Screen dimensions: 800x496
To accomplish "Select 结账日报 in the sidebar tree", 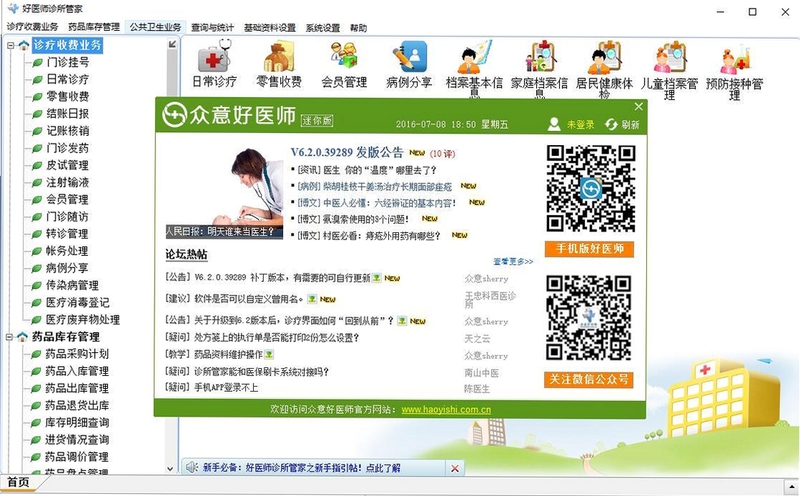I will (x=68, y=113).
